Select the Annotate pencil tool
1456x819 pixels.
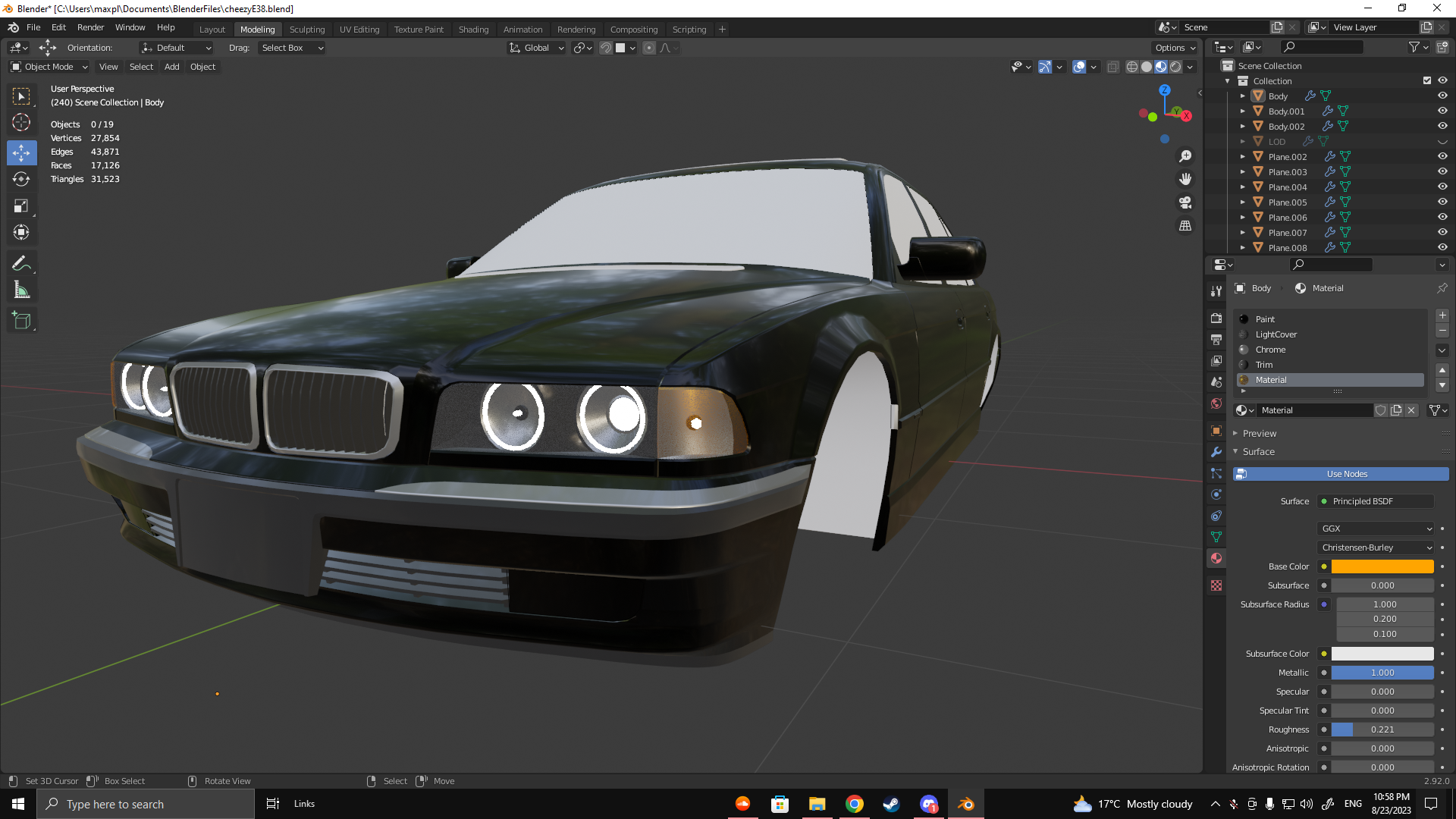pos(21,263)
